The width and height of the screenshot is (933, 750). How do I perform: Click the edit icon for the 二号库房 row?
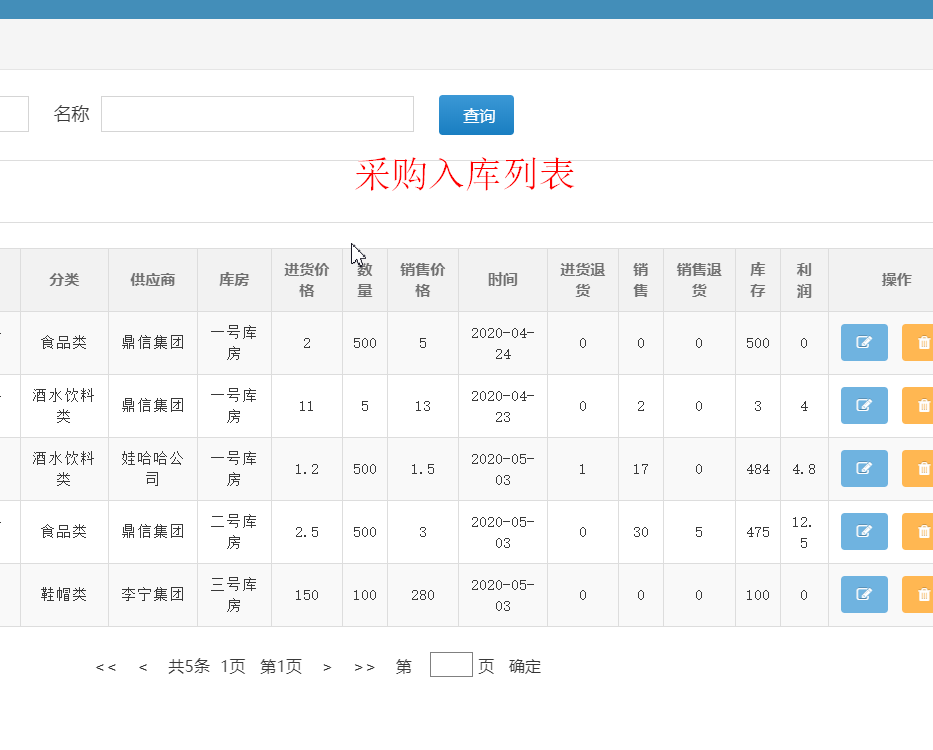(864, 532)
